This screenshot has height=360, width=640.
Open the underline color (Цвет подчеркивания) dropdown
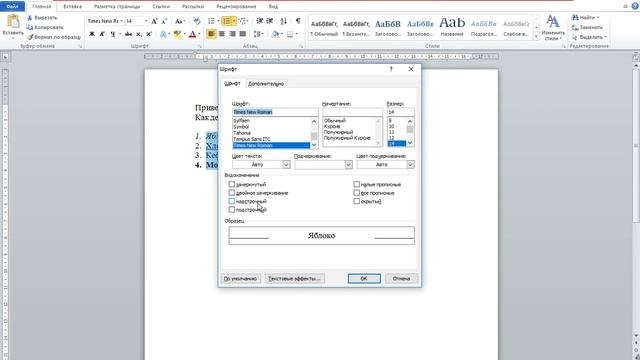pos(410,164)
